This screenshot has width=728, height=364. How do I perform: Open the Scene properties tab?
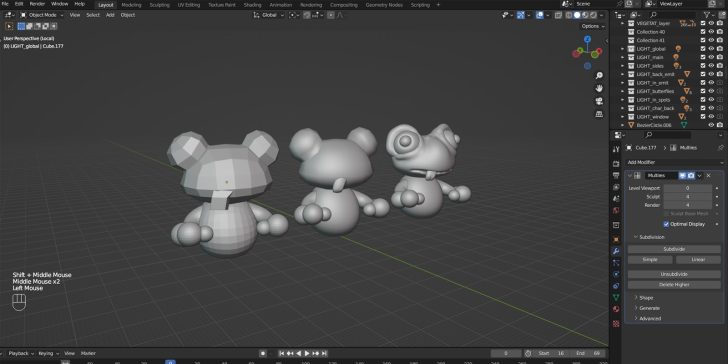coord(616,199)
